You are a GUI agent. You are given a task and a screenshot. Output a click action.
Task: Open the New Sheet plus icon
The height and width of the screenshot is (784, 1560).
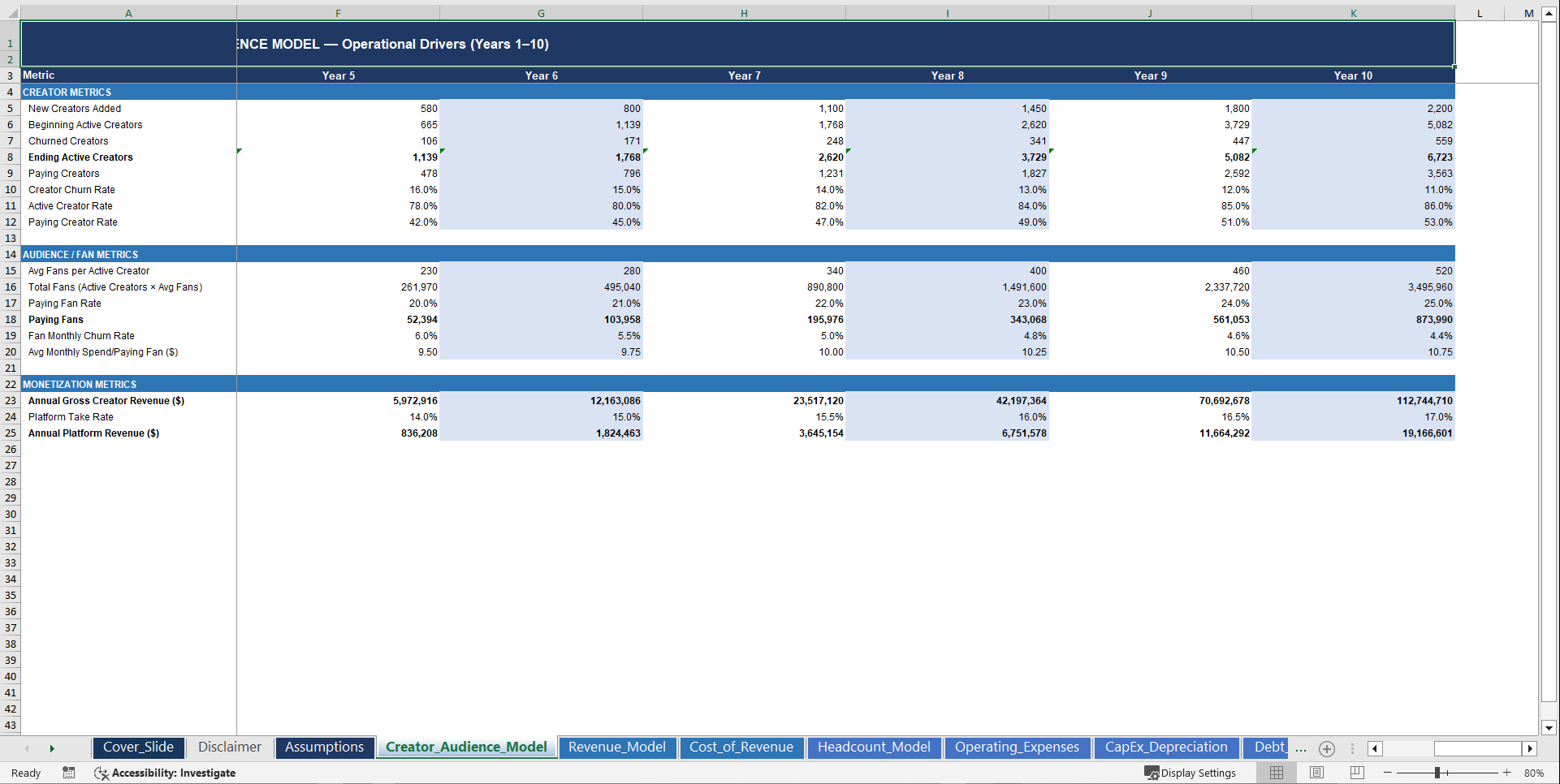tap(1327, 748)
